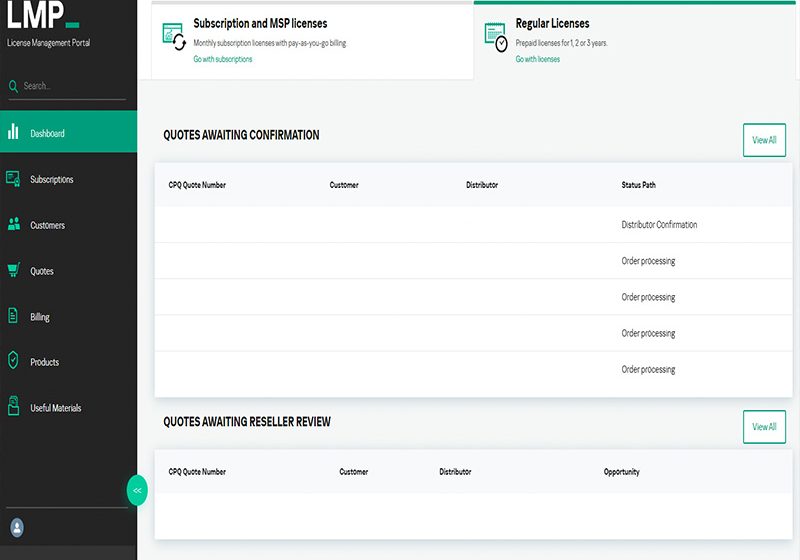Click the Quotes cart icon
The image size is (800, 560).
click(14, 270)
